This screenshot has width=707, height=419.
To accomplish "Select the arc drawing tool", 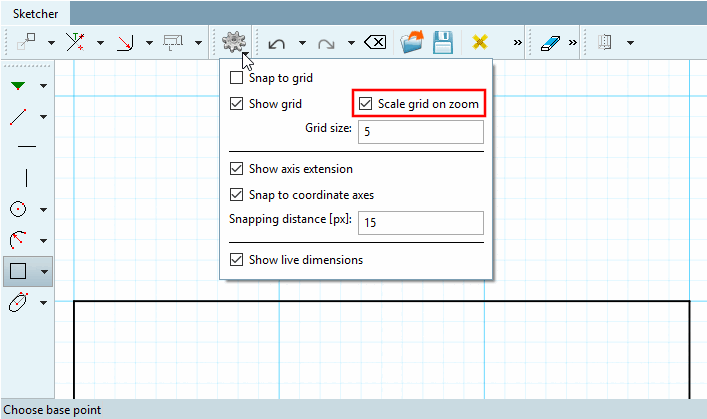I will [x=18, y=240].
